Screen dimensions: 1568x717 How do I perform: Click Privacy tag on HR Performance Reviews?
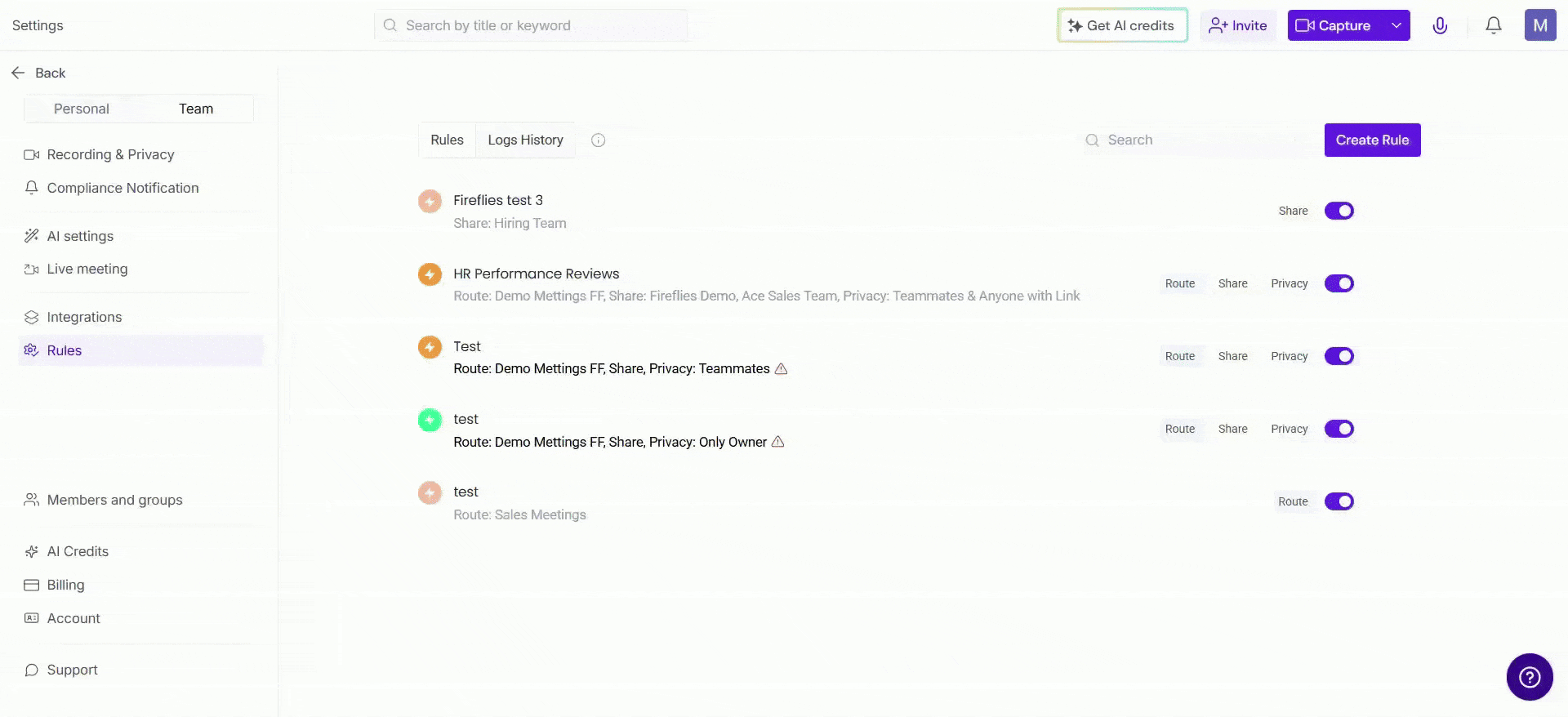pyautogui.click(x=1290, y=283)
